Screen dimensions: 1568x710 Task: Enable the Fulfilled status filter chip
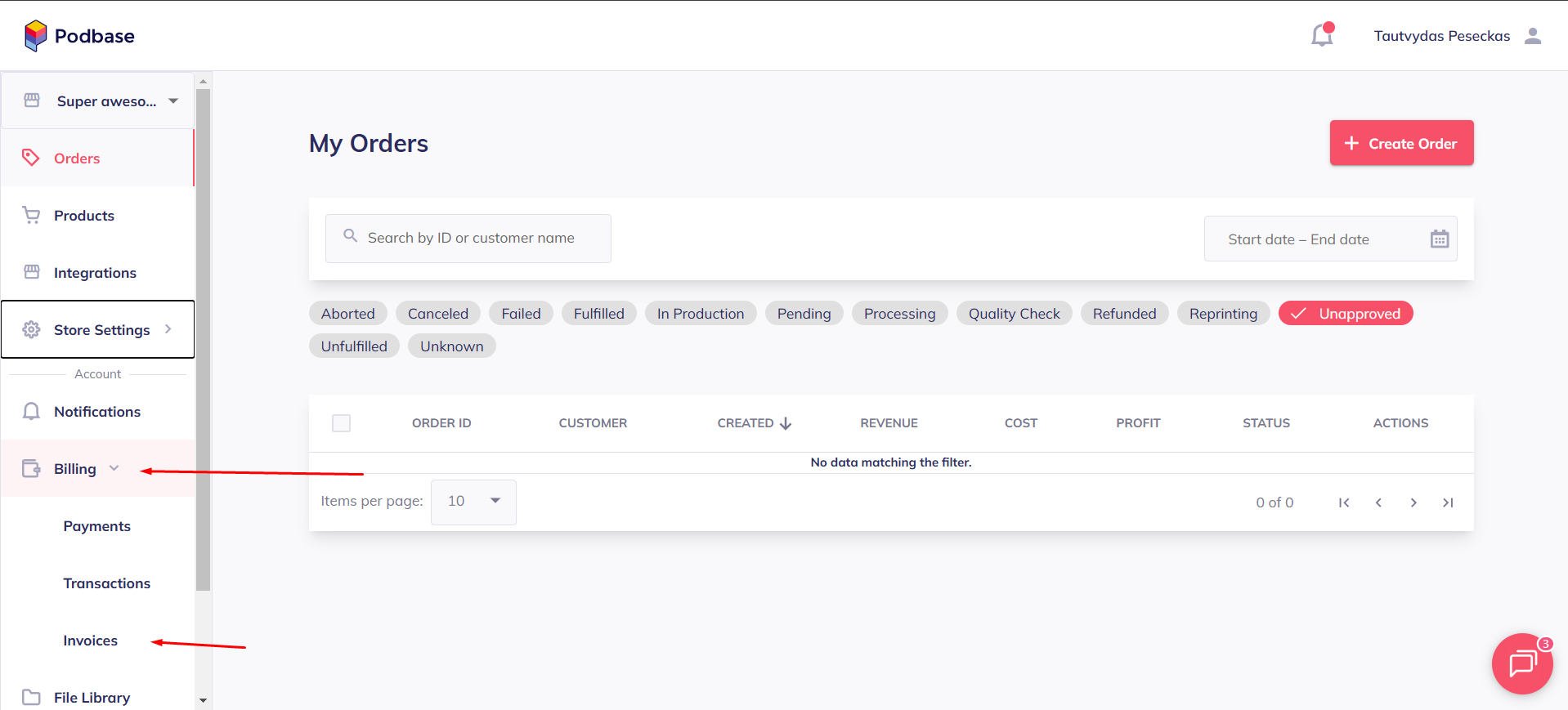(x=598, y=314)
